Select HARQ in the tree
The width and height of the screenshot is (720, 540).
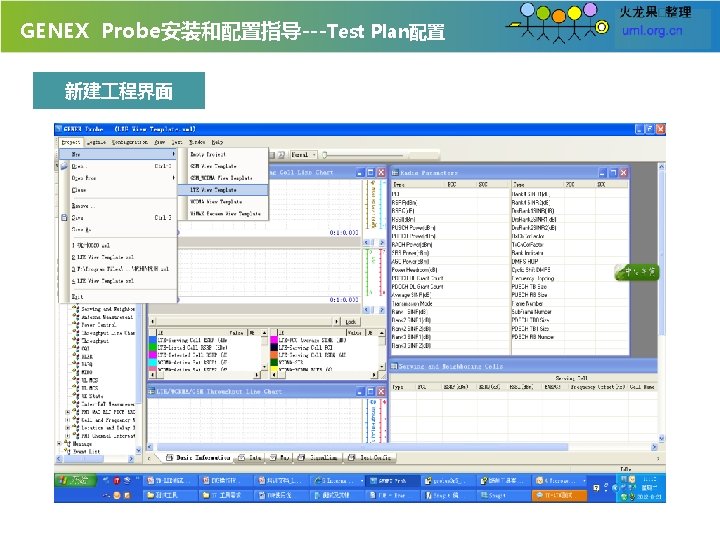tap(87, 364)
